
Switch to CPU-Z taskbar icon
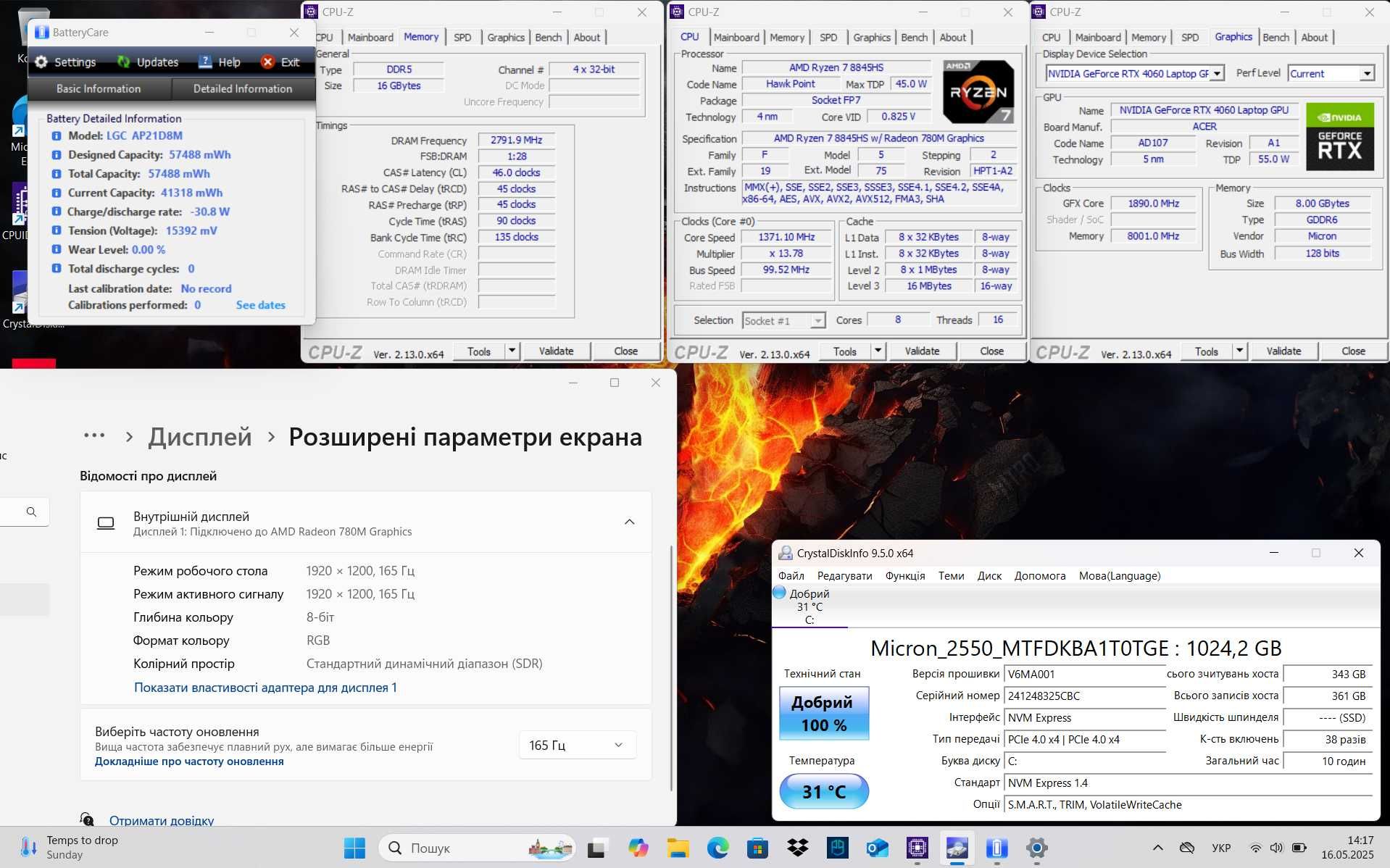pyautogui.click(x=917, y=847)
